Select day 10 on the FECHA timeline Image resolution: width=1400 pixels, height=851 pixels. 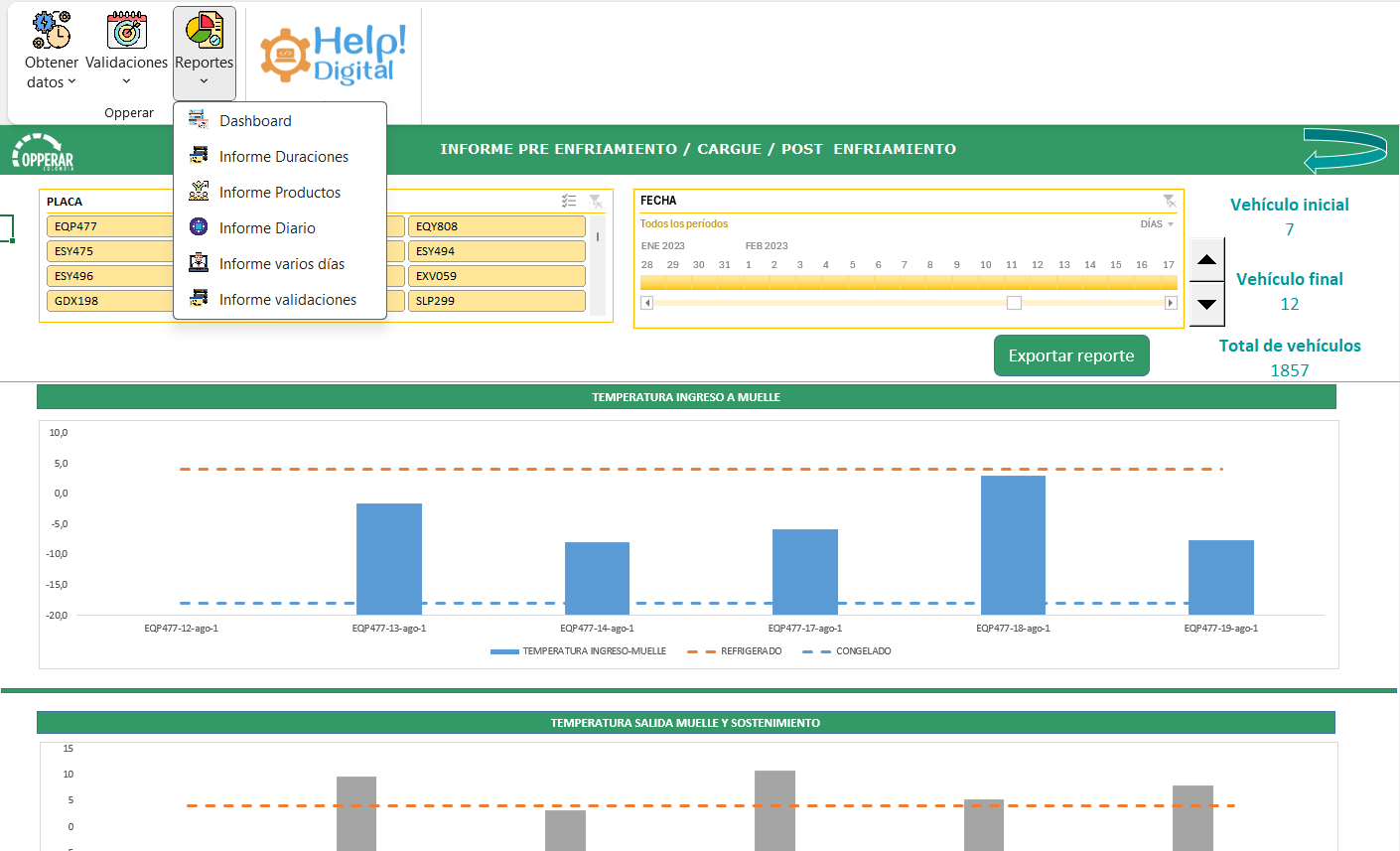985,282
